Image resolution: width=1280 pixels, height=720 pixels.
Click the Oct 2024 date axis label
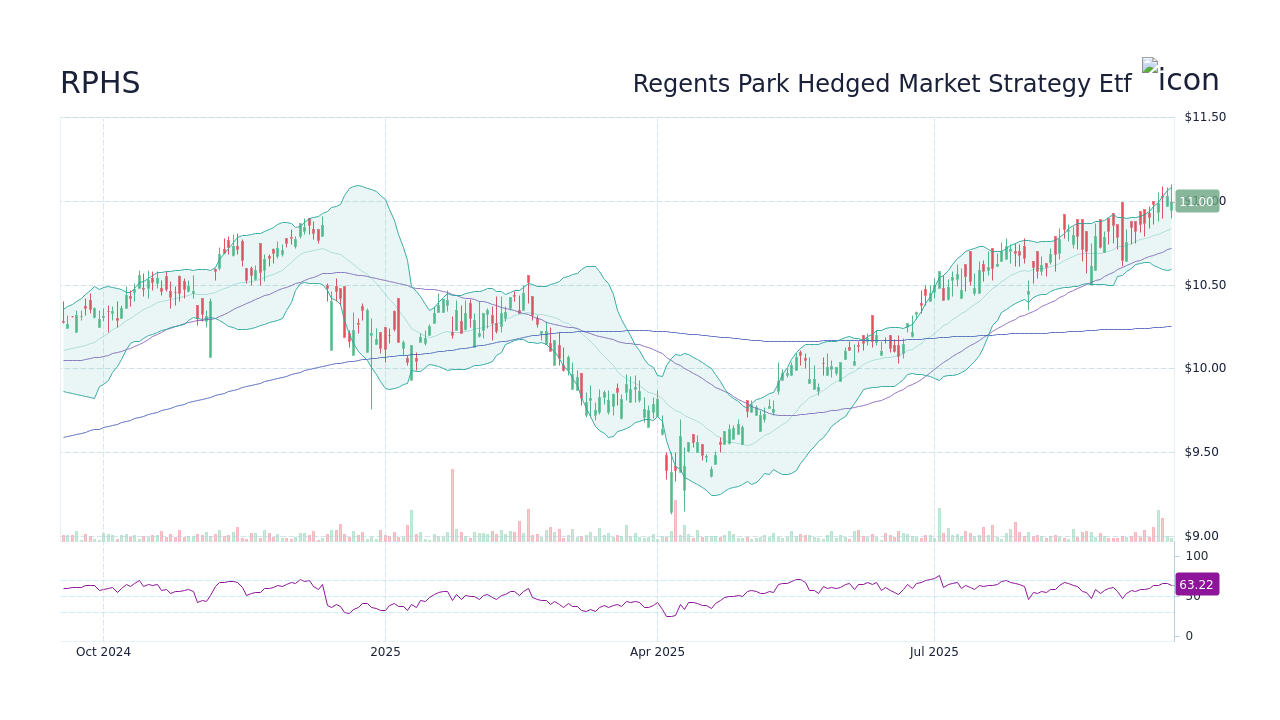pyautogui.click(x=103, y=652)
